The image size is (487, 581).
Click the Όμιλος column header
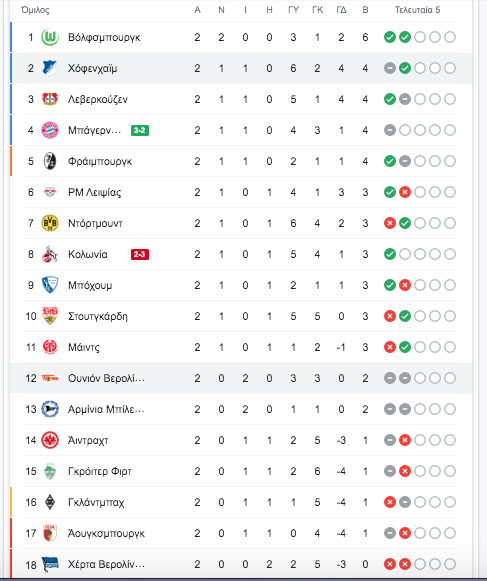[x=35, y=10]
